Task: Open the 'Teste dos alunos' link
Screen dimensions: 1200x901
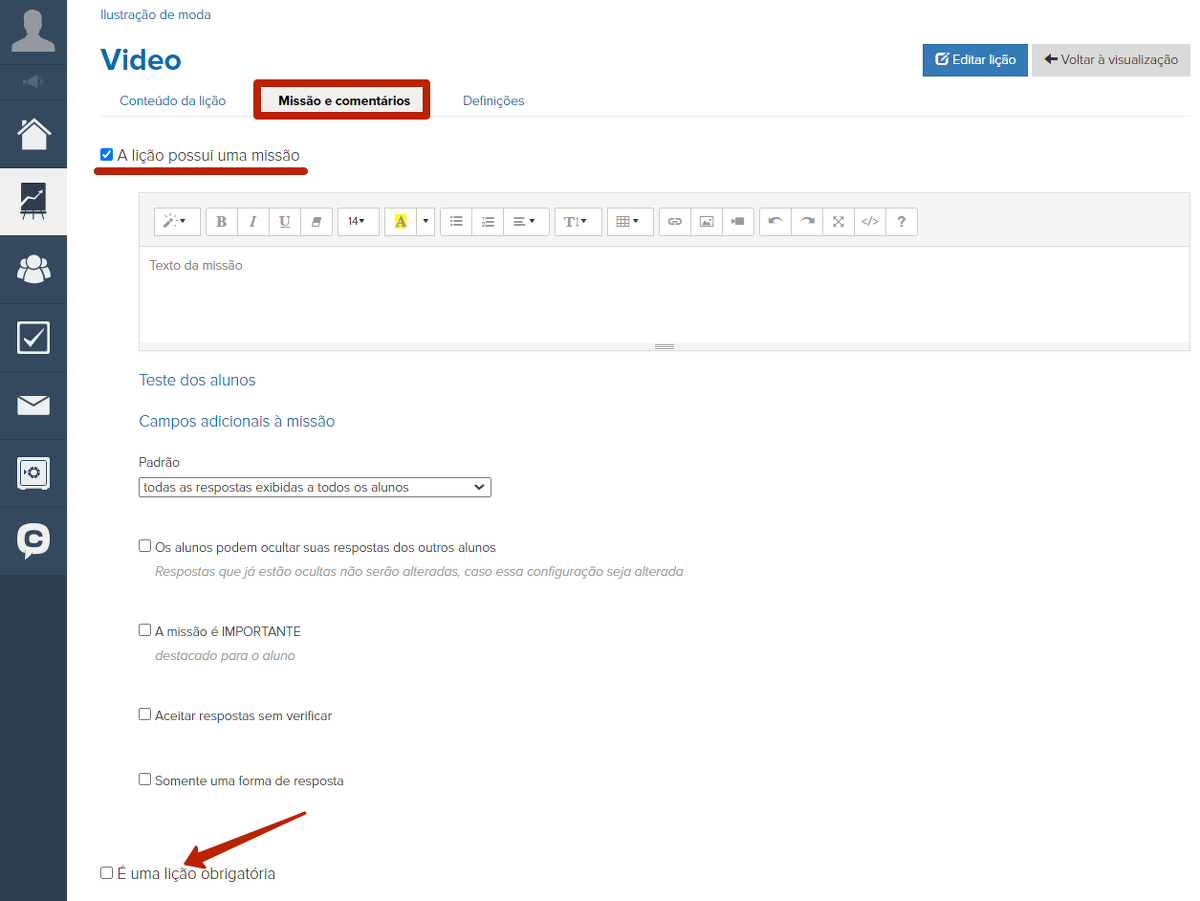Action: click(x=197, y=380)
